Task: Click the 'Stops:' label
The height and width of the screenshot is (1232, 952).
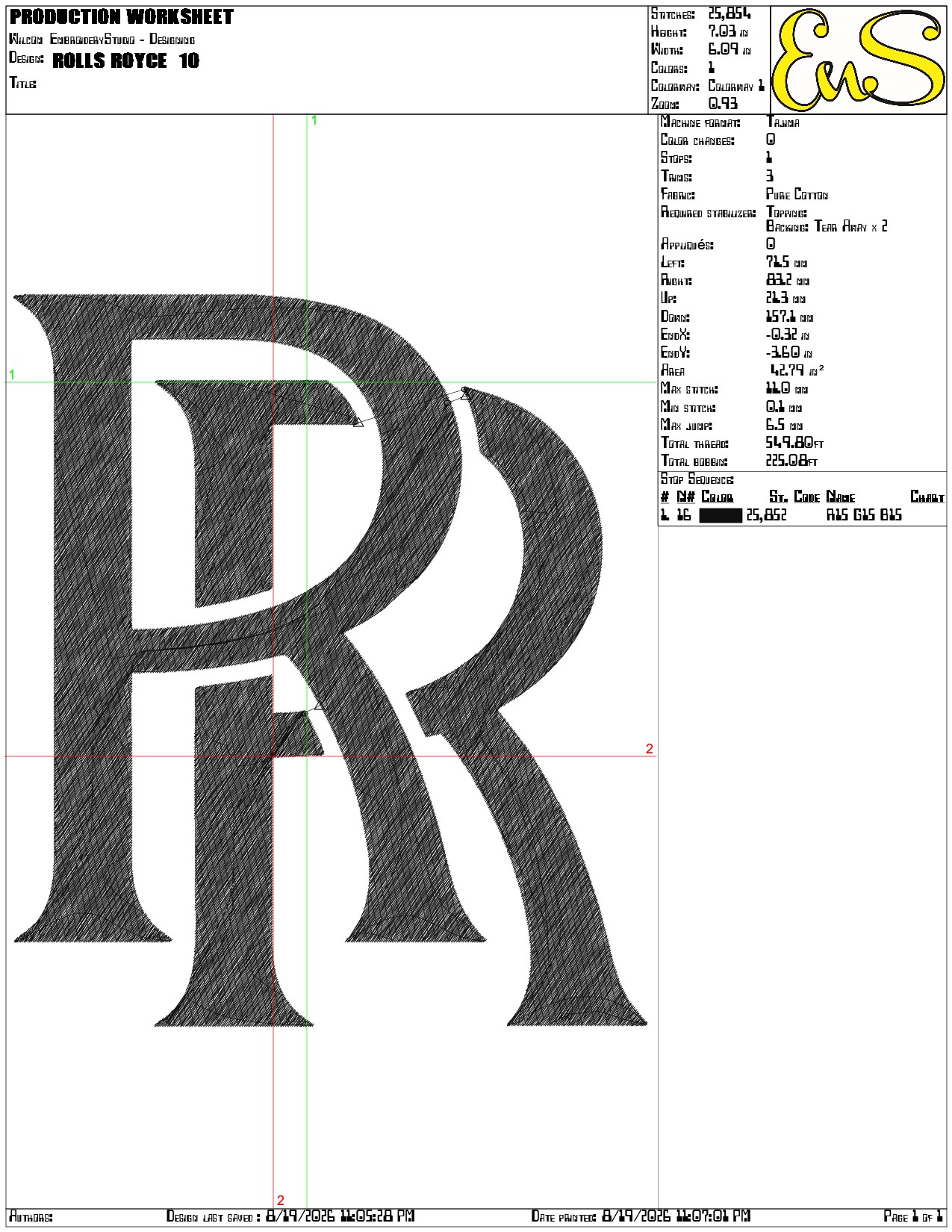Action: click(676, 158)
